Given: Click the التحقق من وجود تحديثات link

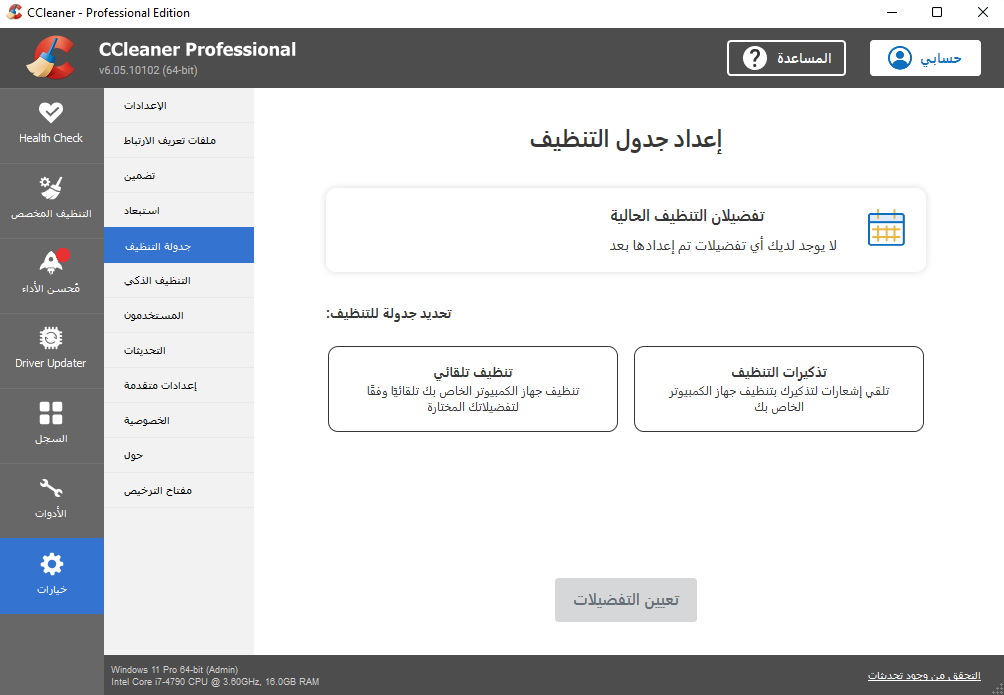Looking at the screenshot, I should coord(924,676).
